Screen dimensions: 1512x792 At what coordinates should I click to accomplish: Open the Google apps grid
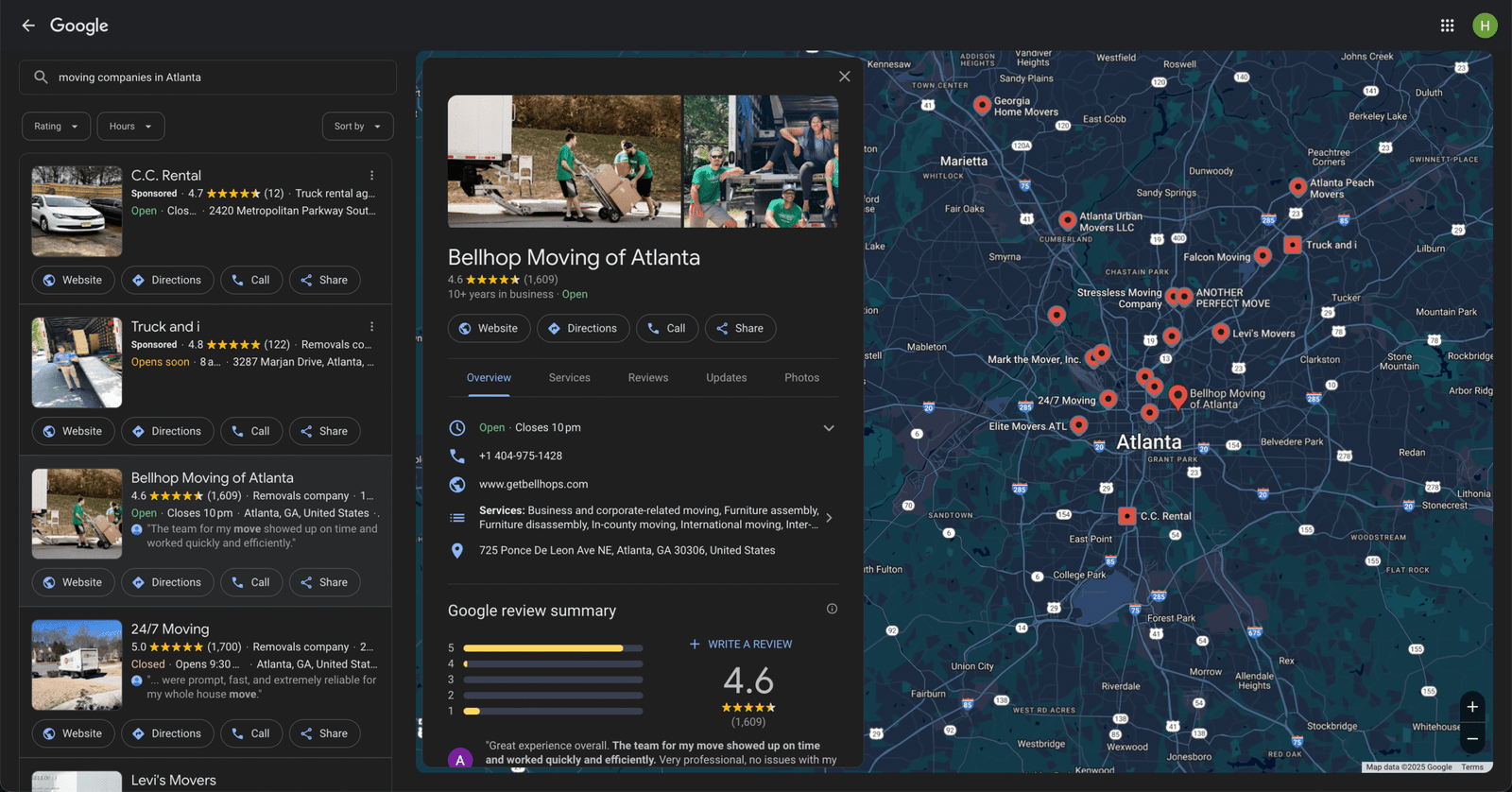1447,26
